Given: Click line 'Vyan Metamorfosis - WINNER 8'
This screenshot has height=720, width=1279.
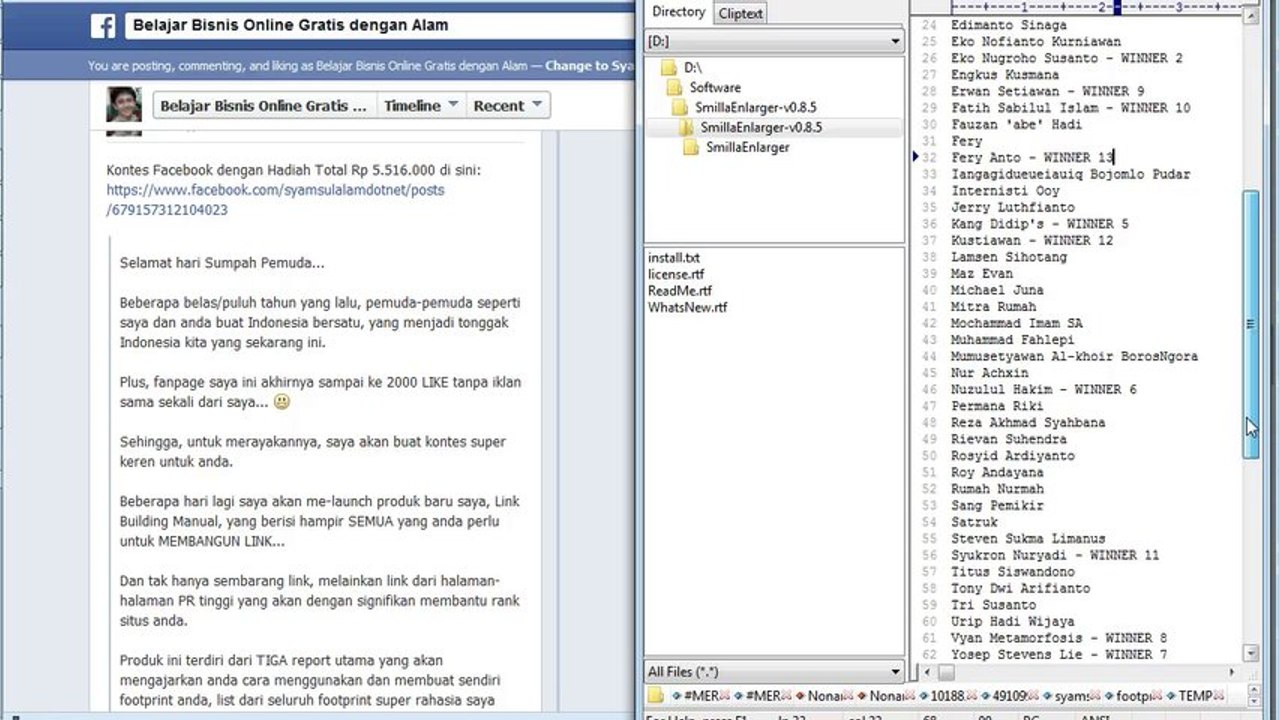Looking at the screenshot, I should coord(1059,638).
